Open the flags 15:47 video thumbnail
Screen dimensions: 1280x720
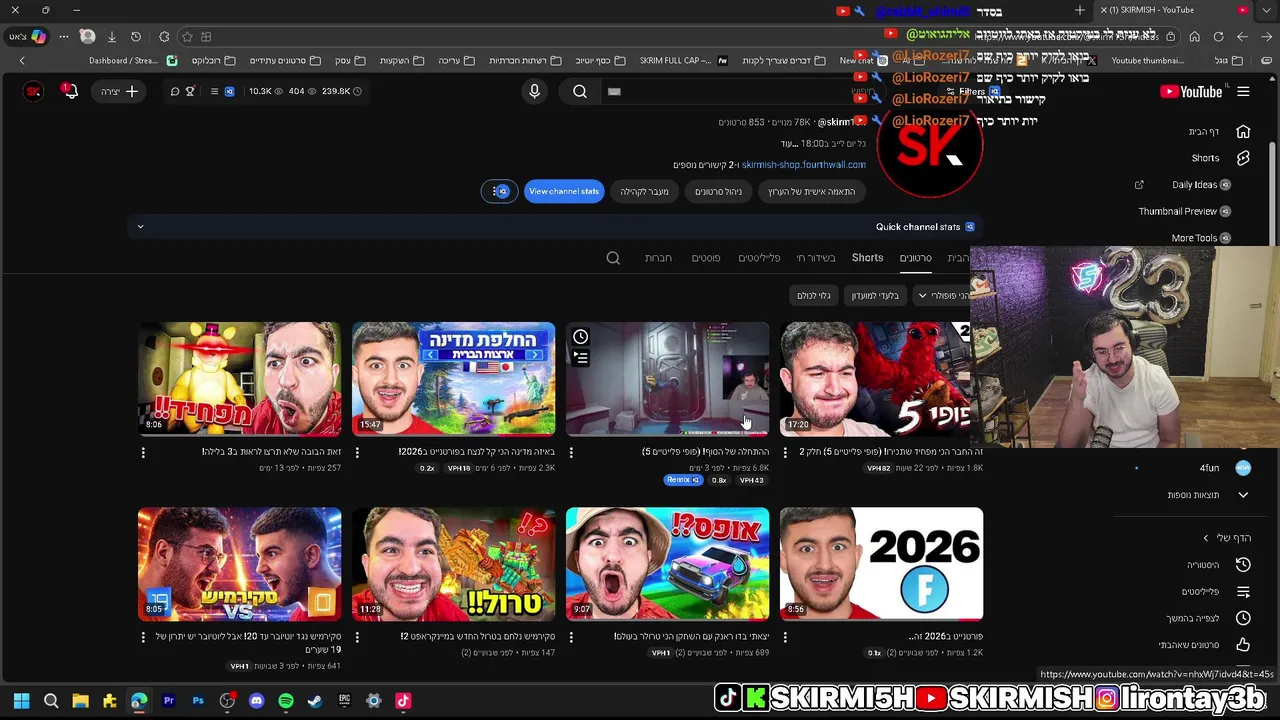coord(454,379)
